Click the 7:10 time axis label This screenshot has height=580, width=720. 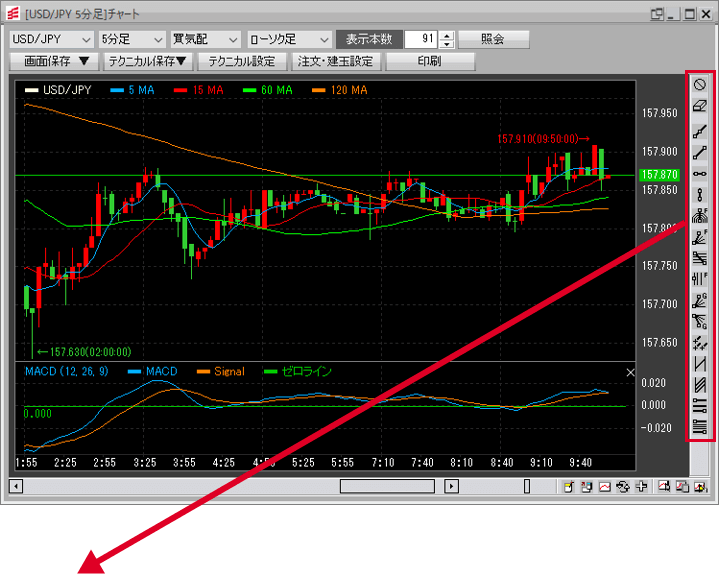click(383, 463)
